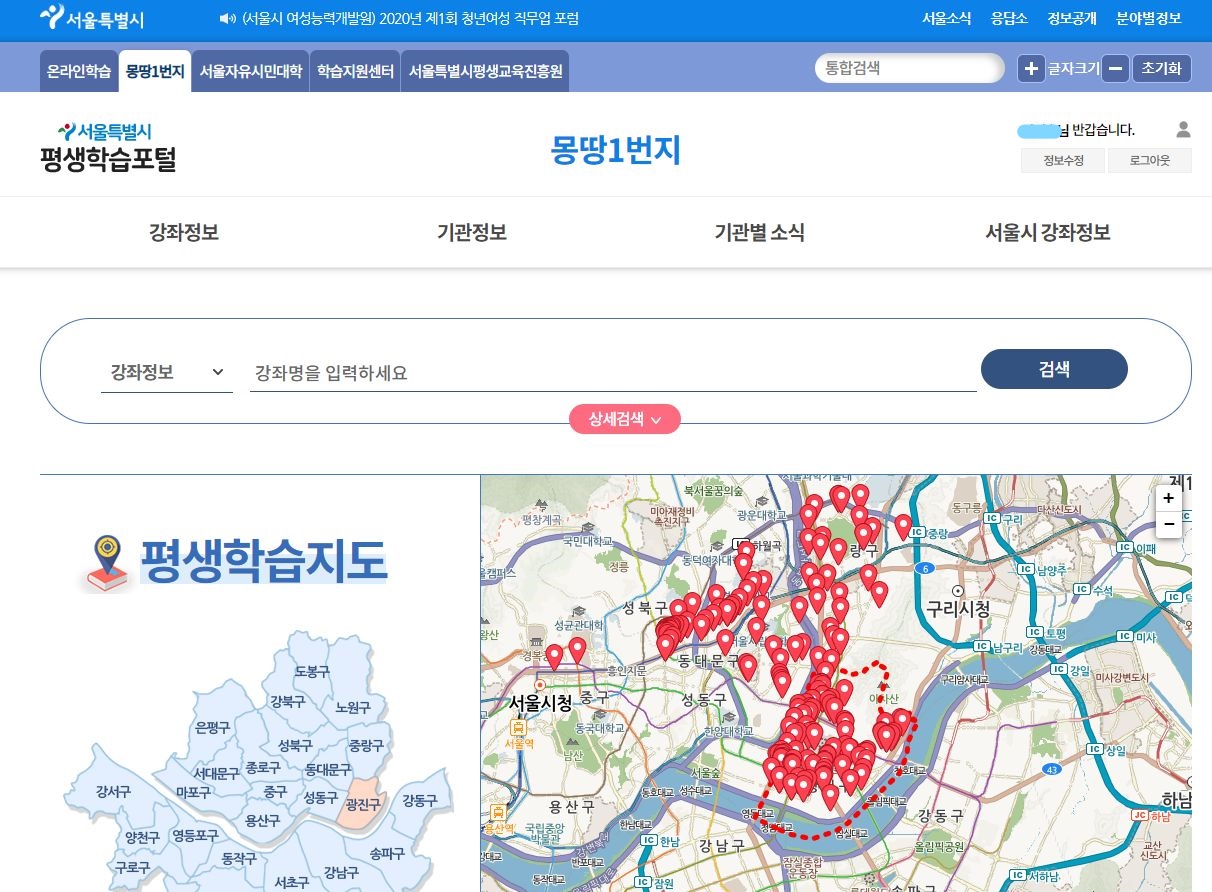
Task: Click the 글자크기 font size label
Action: 1074,69
